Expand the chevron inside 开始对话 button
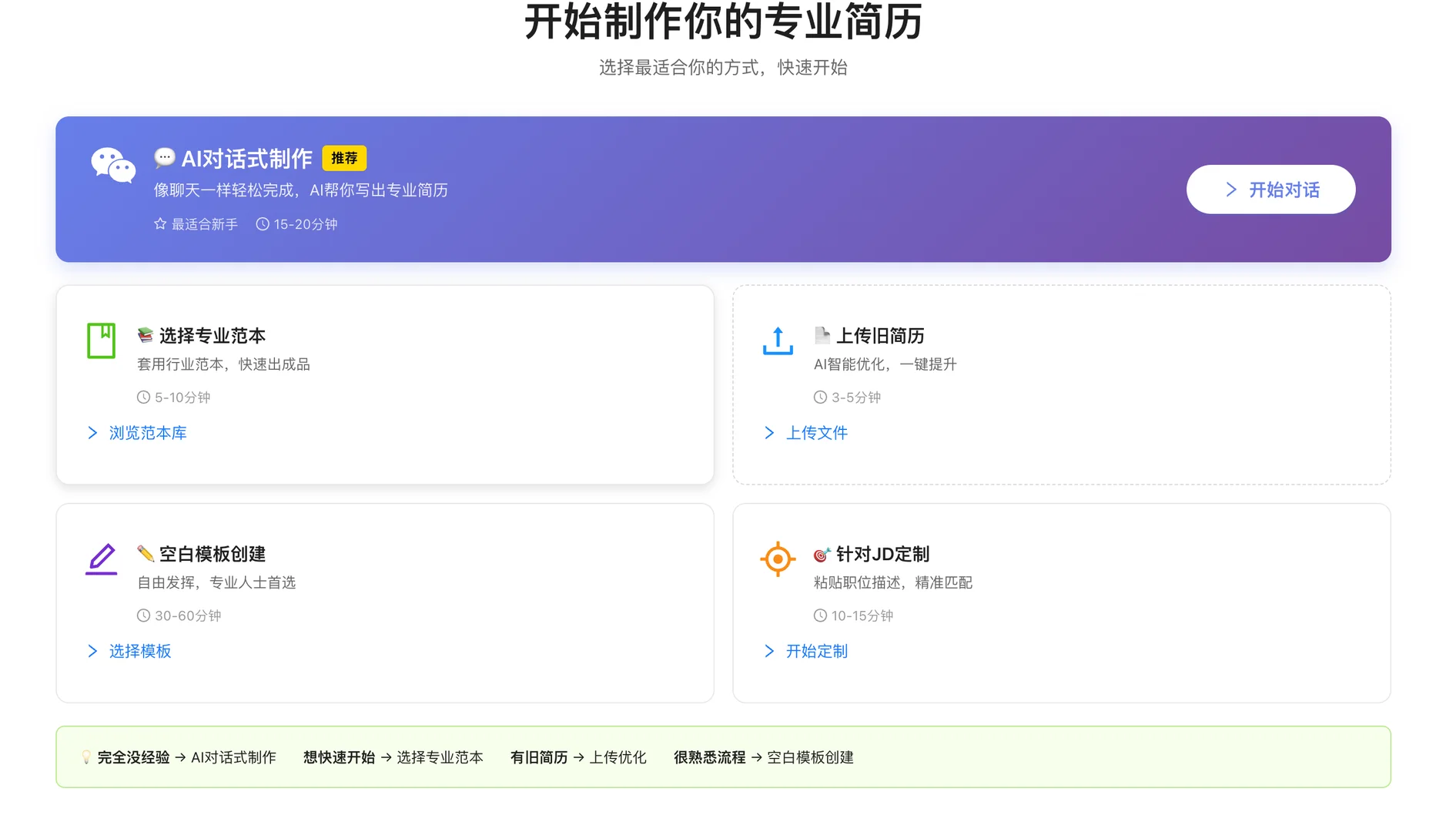 [1230, 189]
